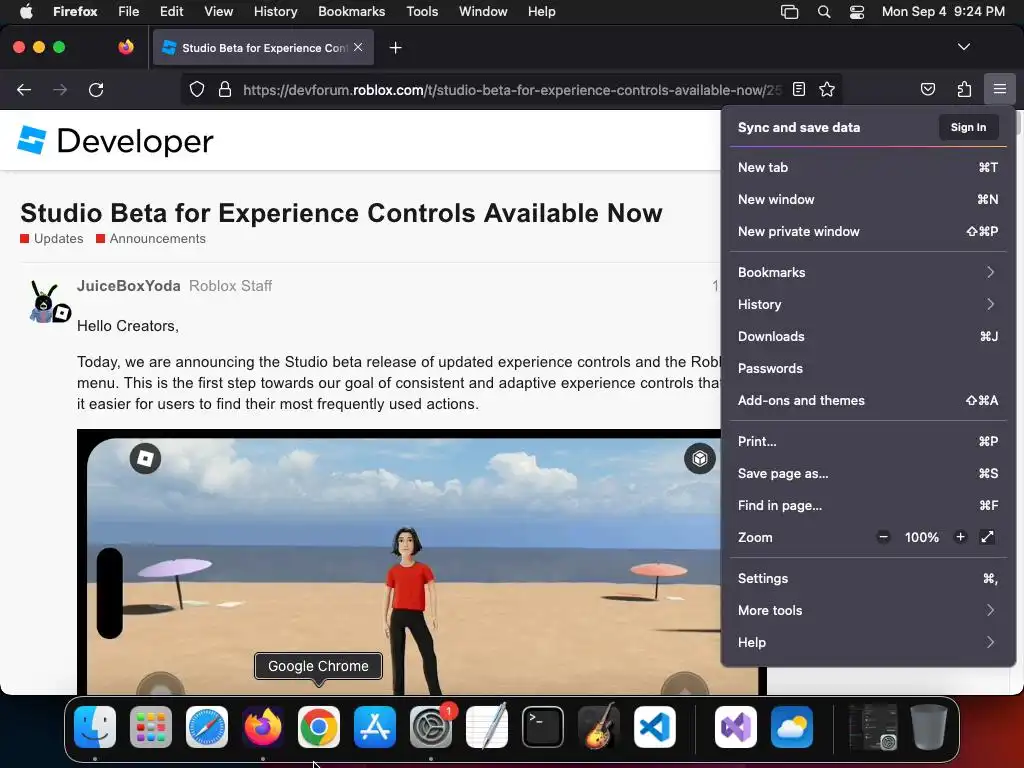This screenshot has width=1024, height=768.
Task: Reset zoom via 100% label
Action: tap(921, 537)
